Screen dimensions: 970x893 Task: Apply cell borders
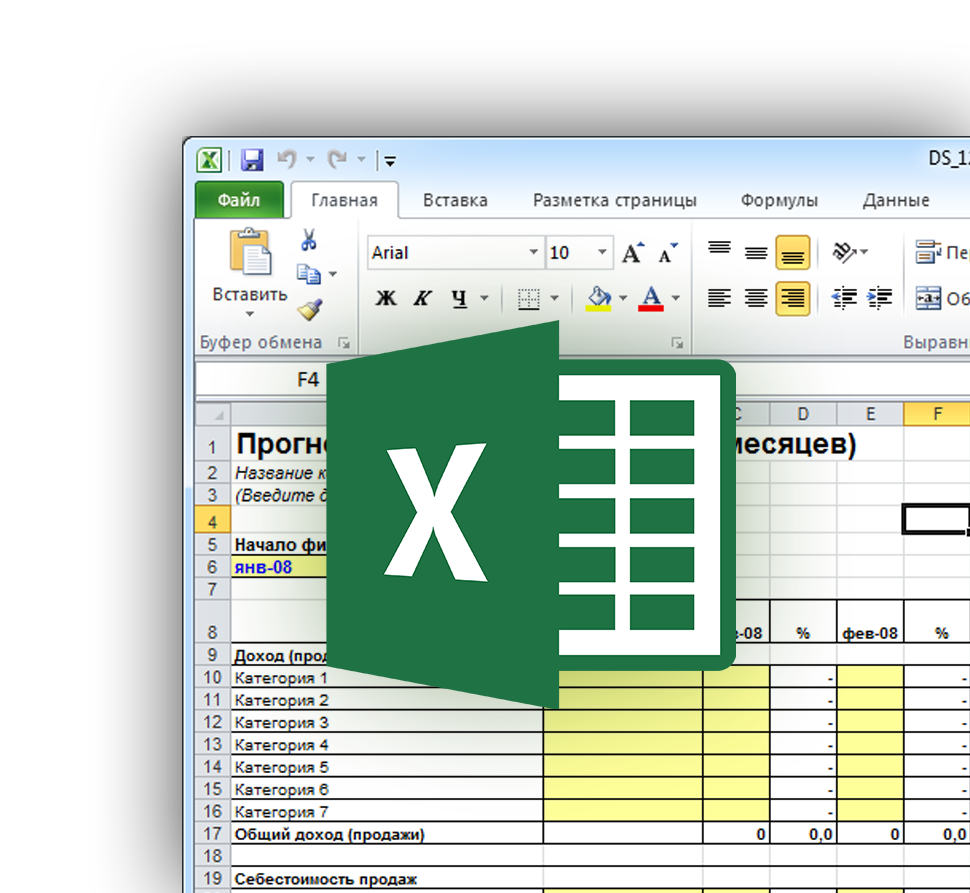[528, 299]
